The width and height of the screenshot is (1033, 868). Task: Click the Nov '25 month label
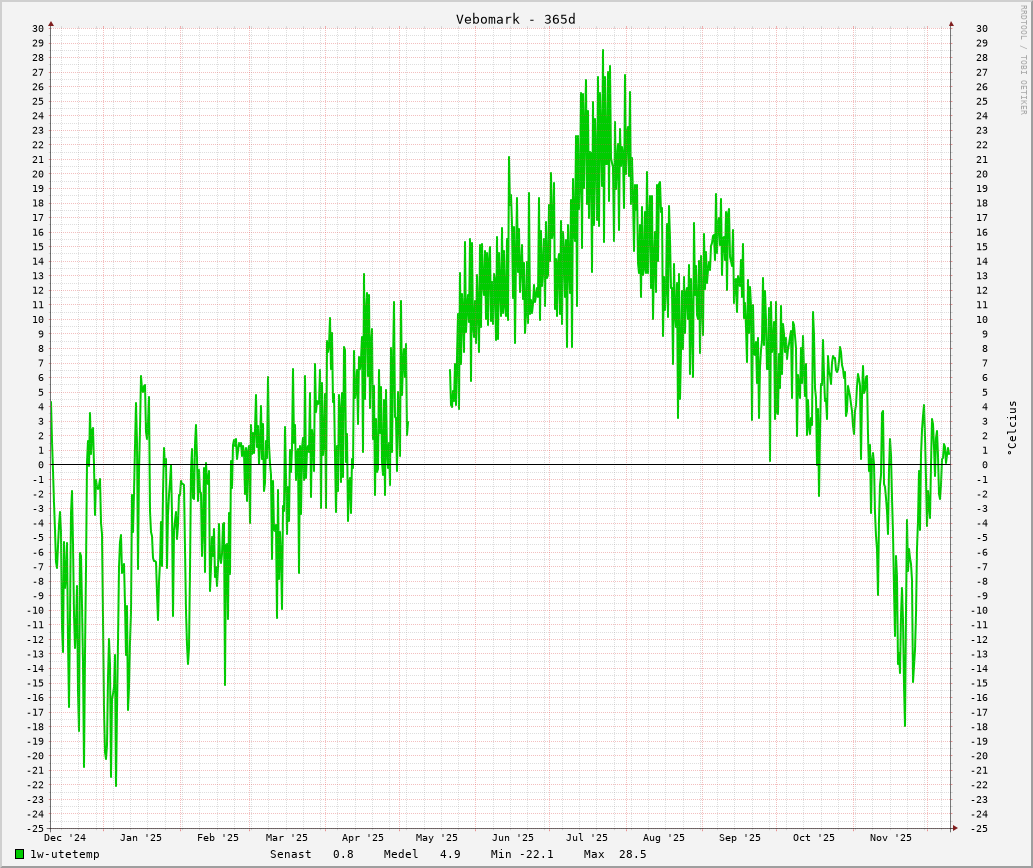tap(891, 838)
